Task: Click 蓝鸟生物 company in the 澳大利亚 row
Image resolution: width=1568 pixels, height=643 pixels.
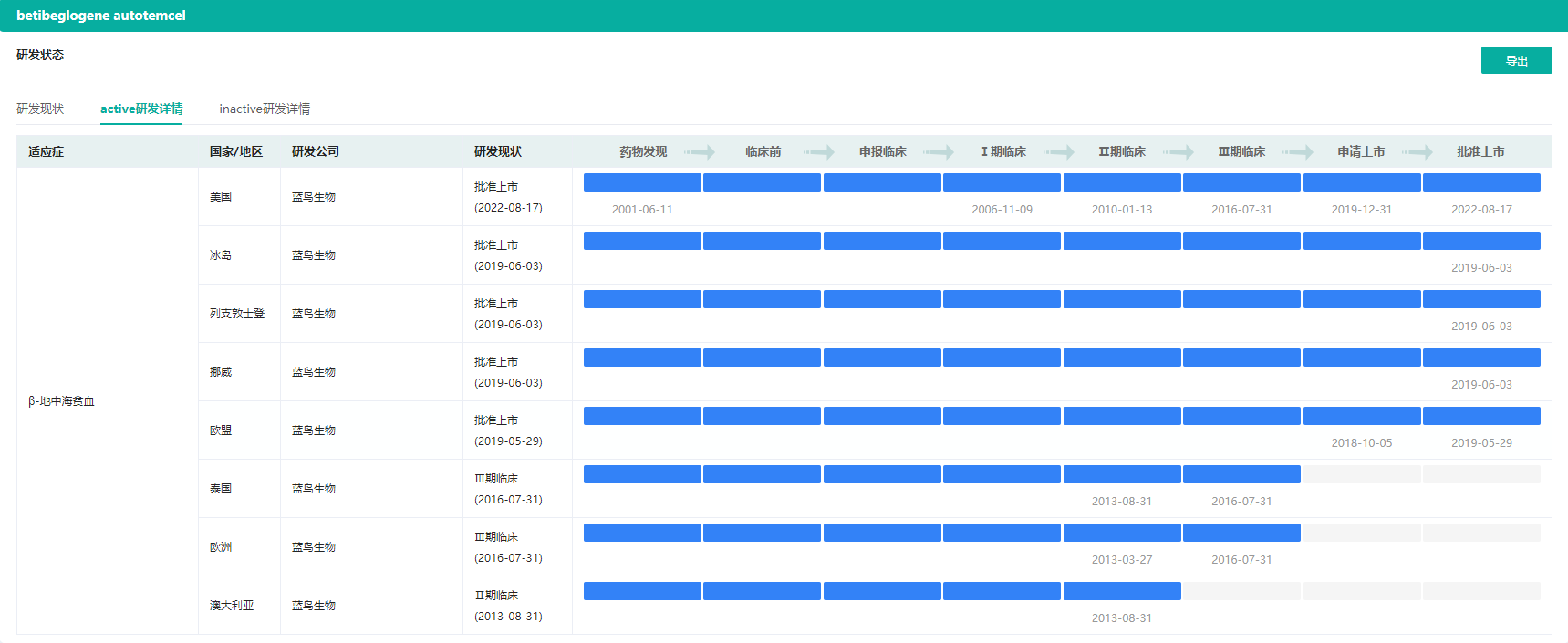Action: pos(314,606)
